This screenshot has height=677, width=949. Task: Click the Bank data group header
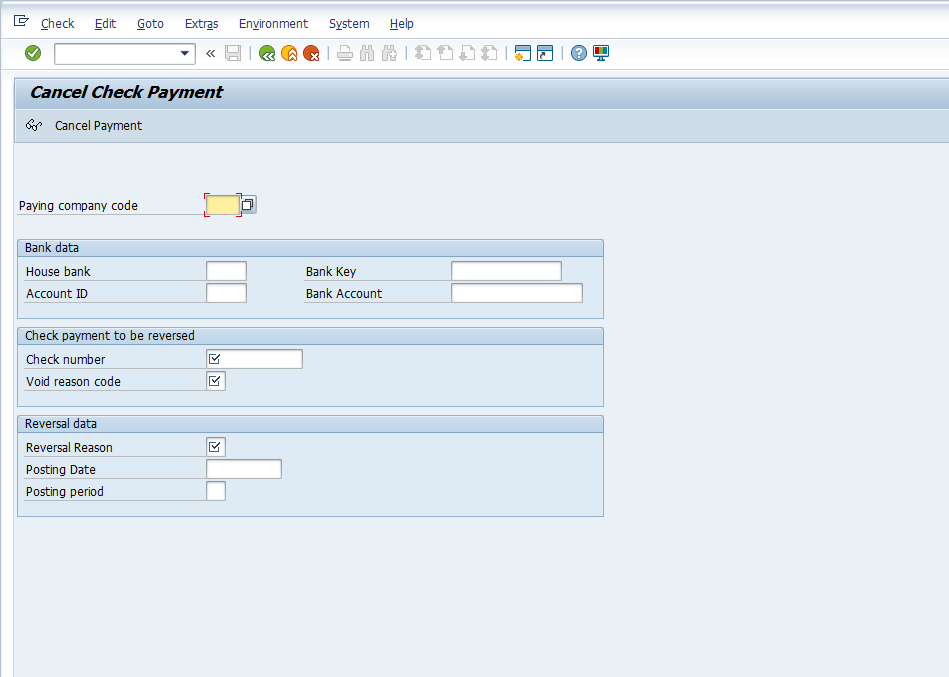310,248
